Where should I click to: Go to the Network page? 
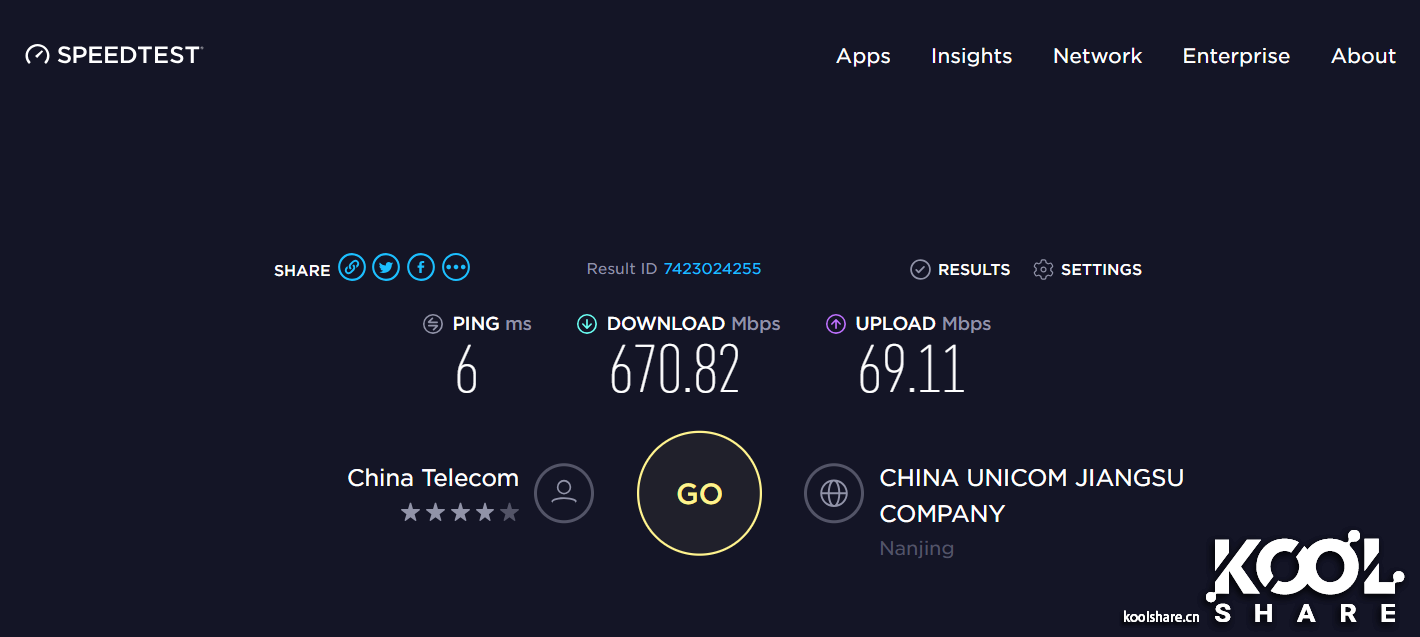[x=1097, y=56]
